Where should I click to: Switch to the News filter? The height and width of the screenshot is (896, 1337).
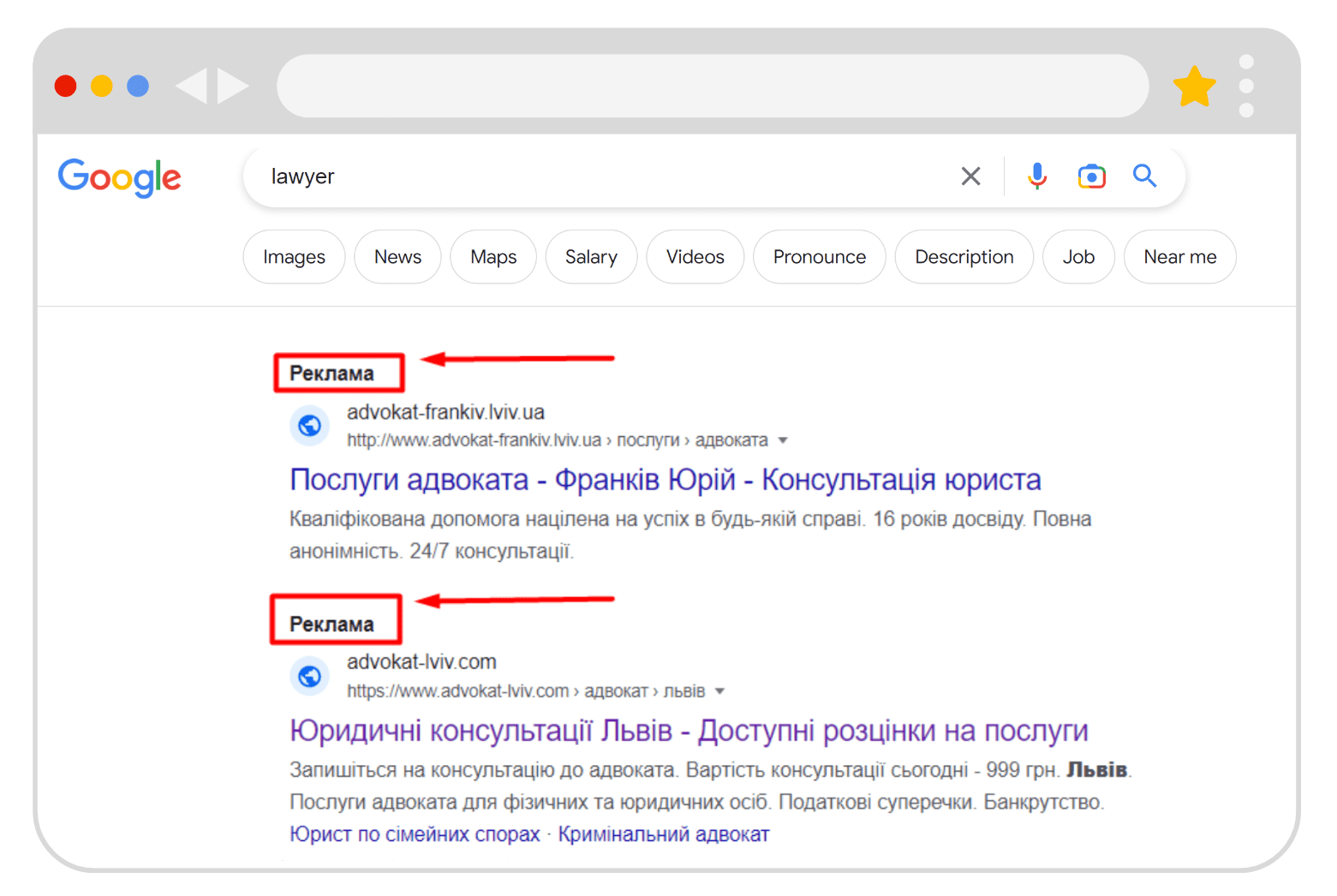[x=397, y=256]
